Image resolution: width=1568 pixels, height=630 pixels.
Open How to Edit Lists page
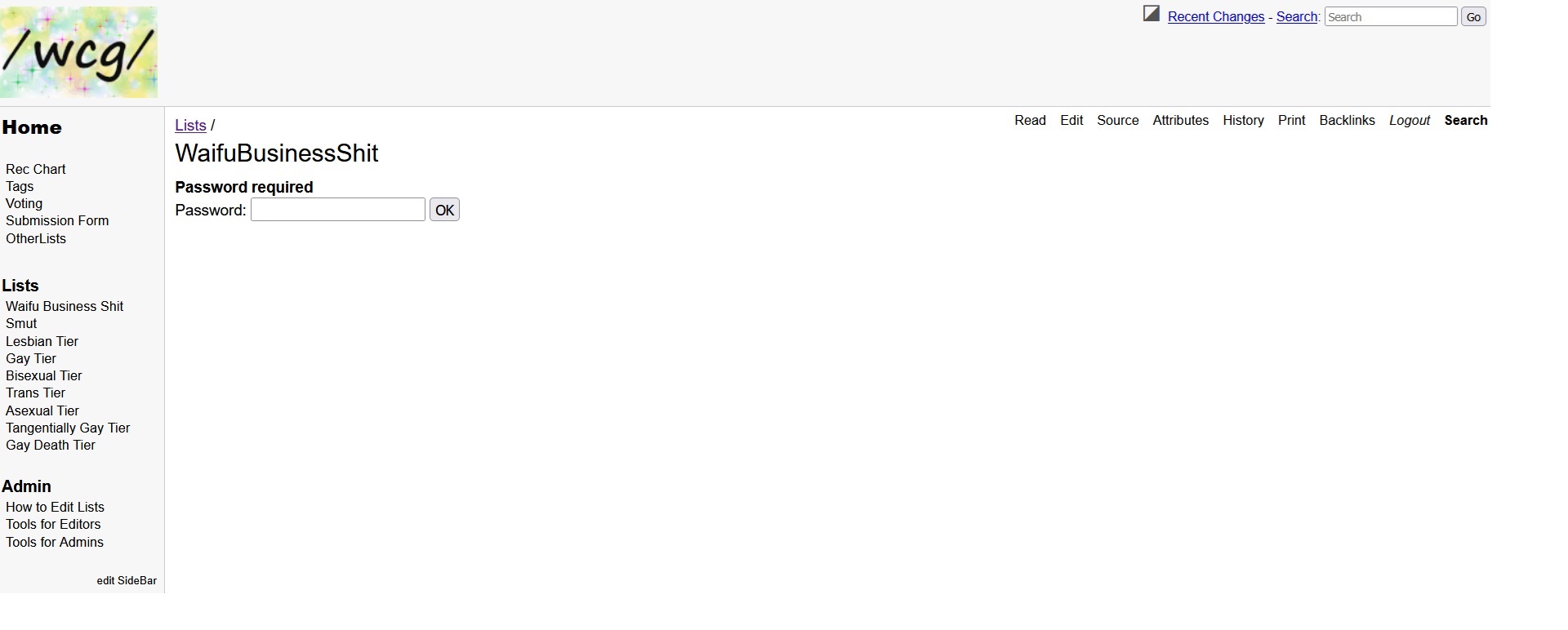(x=55, y=508)
